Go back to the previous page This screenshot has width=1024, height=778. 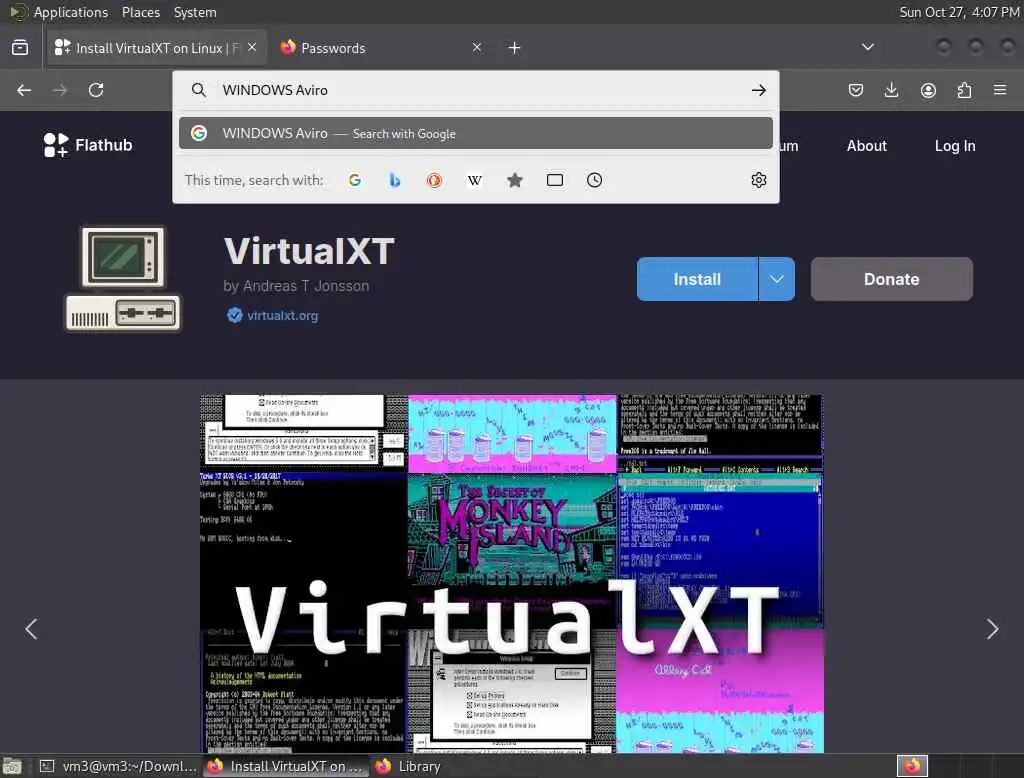click(x=24, y=90)
